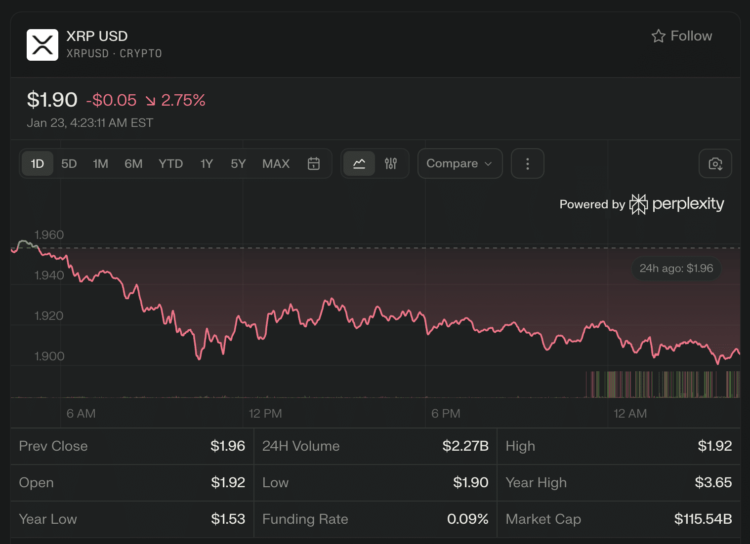
Task: Select the 5Y time range
Action: 238,164
